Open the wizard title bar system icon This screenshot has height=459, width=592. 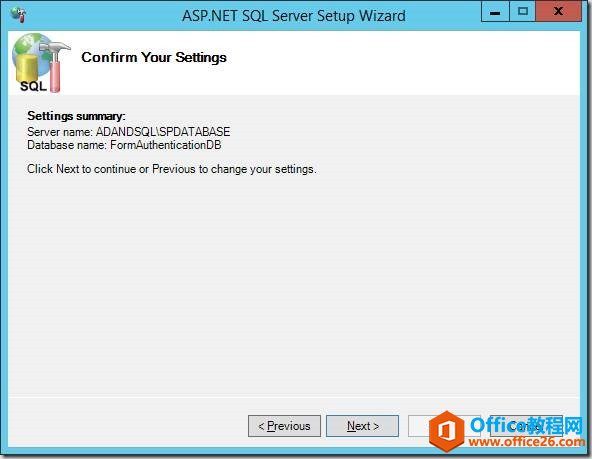[18, 15]
